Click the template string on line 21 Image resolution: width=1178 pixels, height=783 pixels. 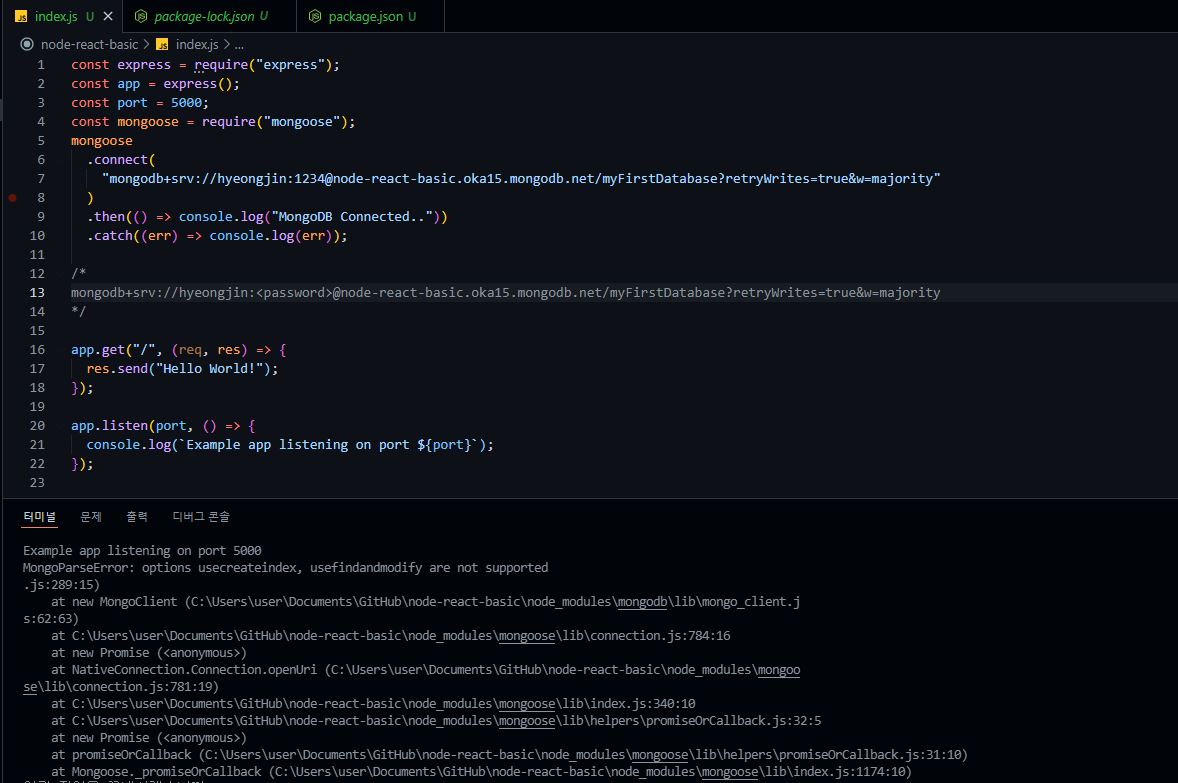[x=329, y=444]
